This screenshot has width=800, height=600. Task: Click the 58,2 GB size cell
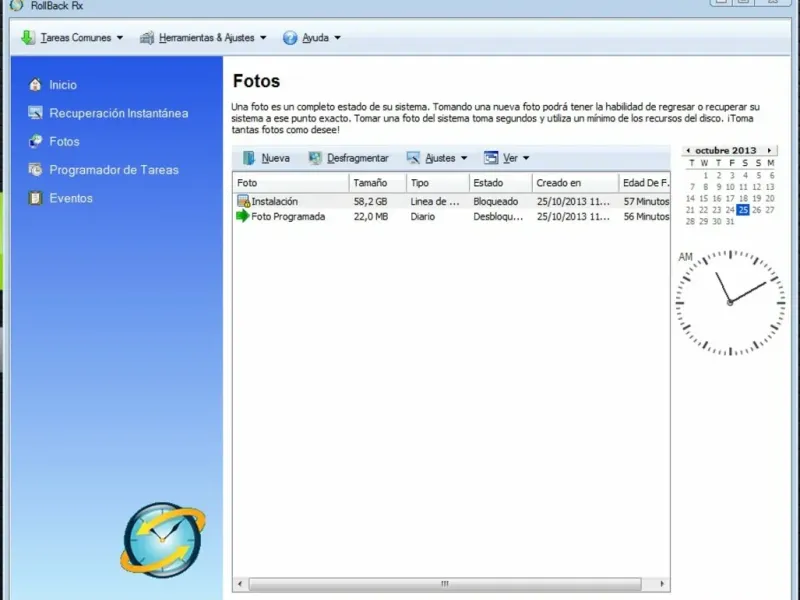[370, 202]
